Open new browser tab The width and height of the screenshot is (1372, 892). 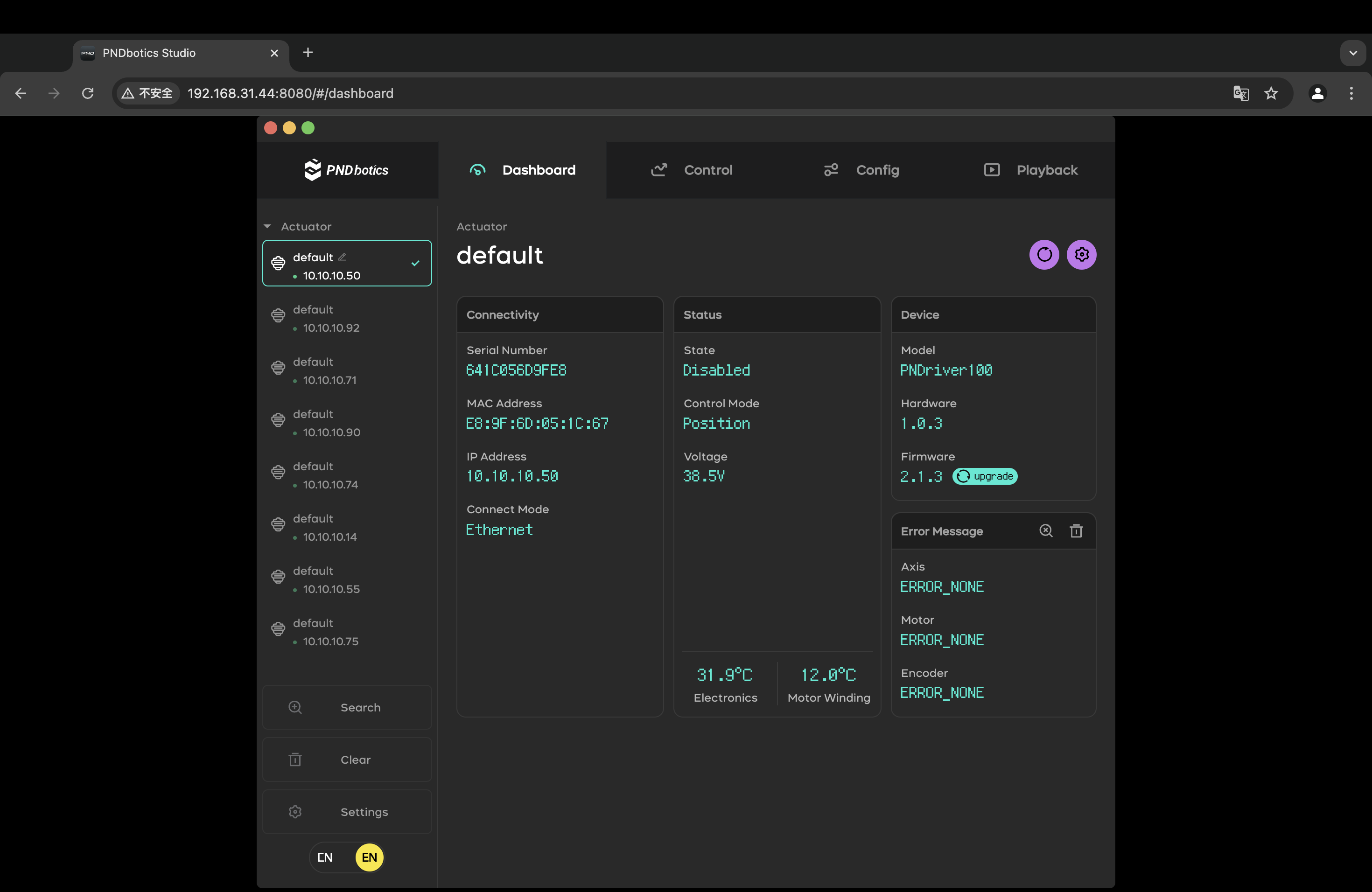point(308,53)
